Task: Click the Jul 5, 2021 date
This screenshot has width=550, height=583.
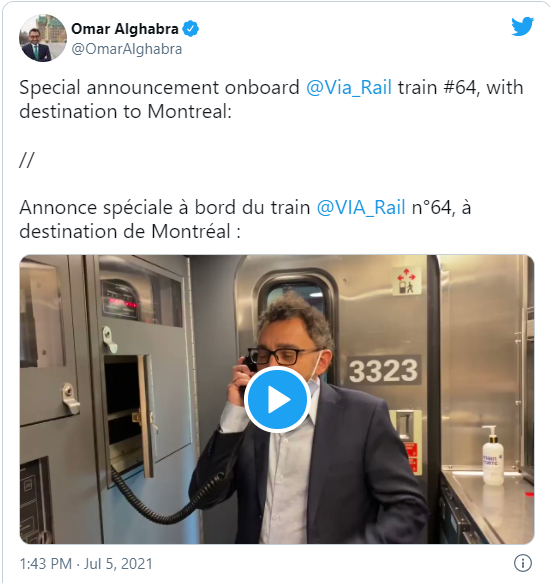Action: pyautogui.click(x=118, y=564)
